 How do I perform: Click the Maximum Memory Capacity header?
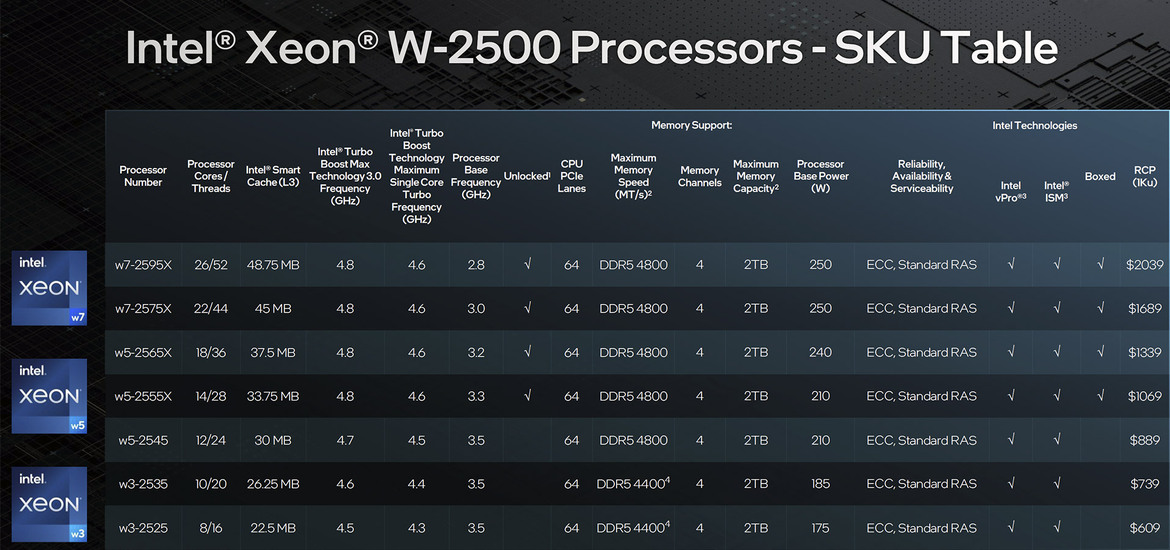pyautogui.click(x=756, y=176)
